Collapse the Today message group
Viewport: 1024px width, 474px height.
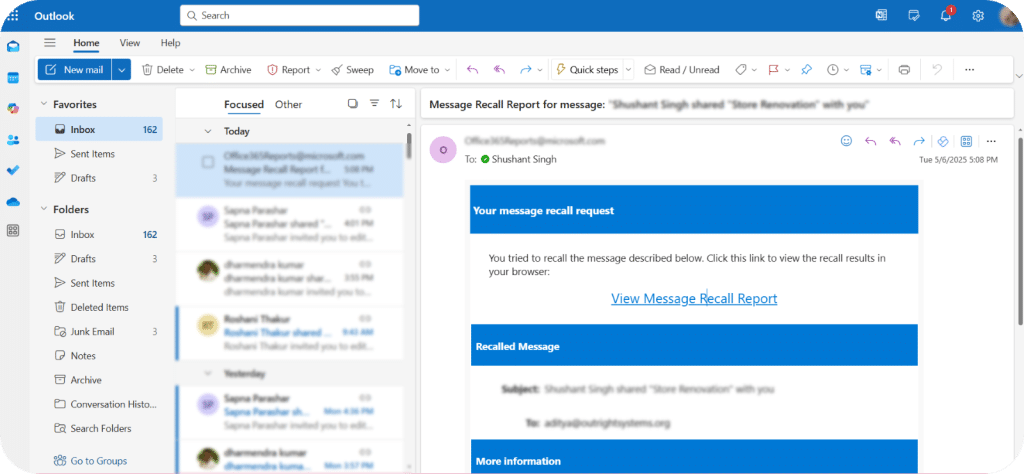pos(208,131)
